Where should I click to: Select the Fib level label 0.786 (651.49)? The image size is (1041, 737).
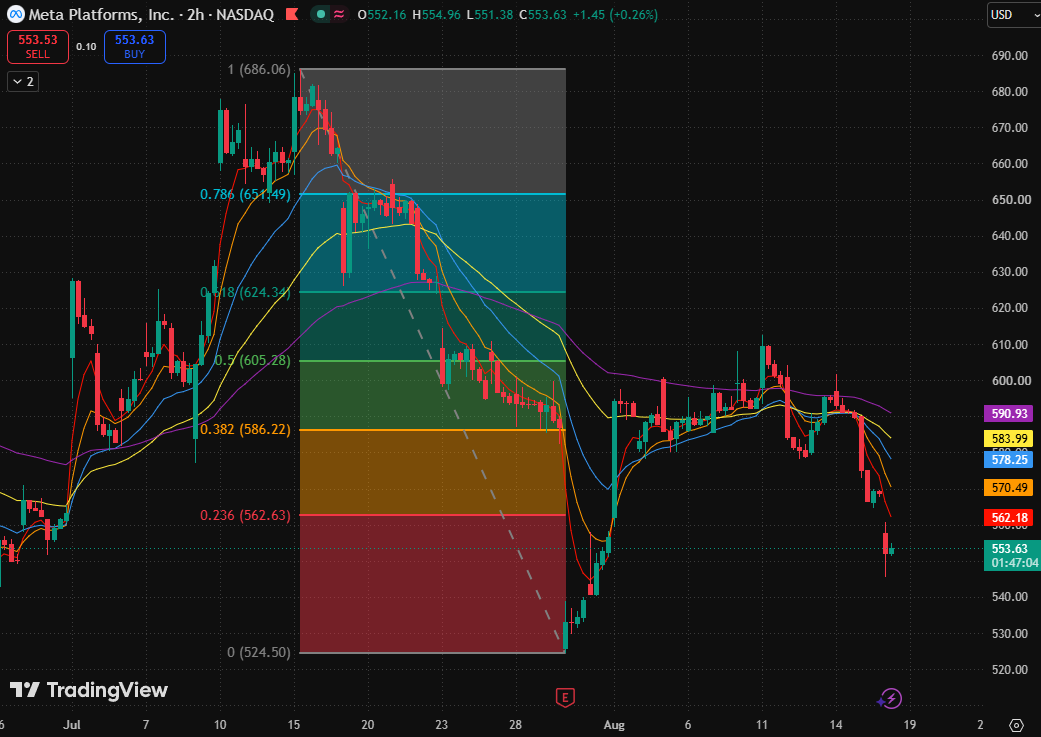245,195
